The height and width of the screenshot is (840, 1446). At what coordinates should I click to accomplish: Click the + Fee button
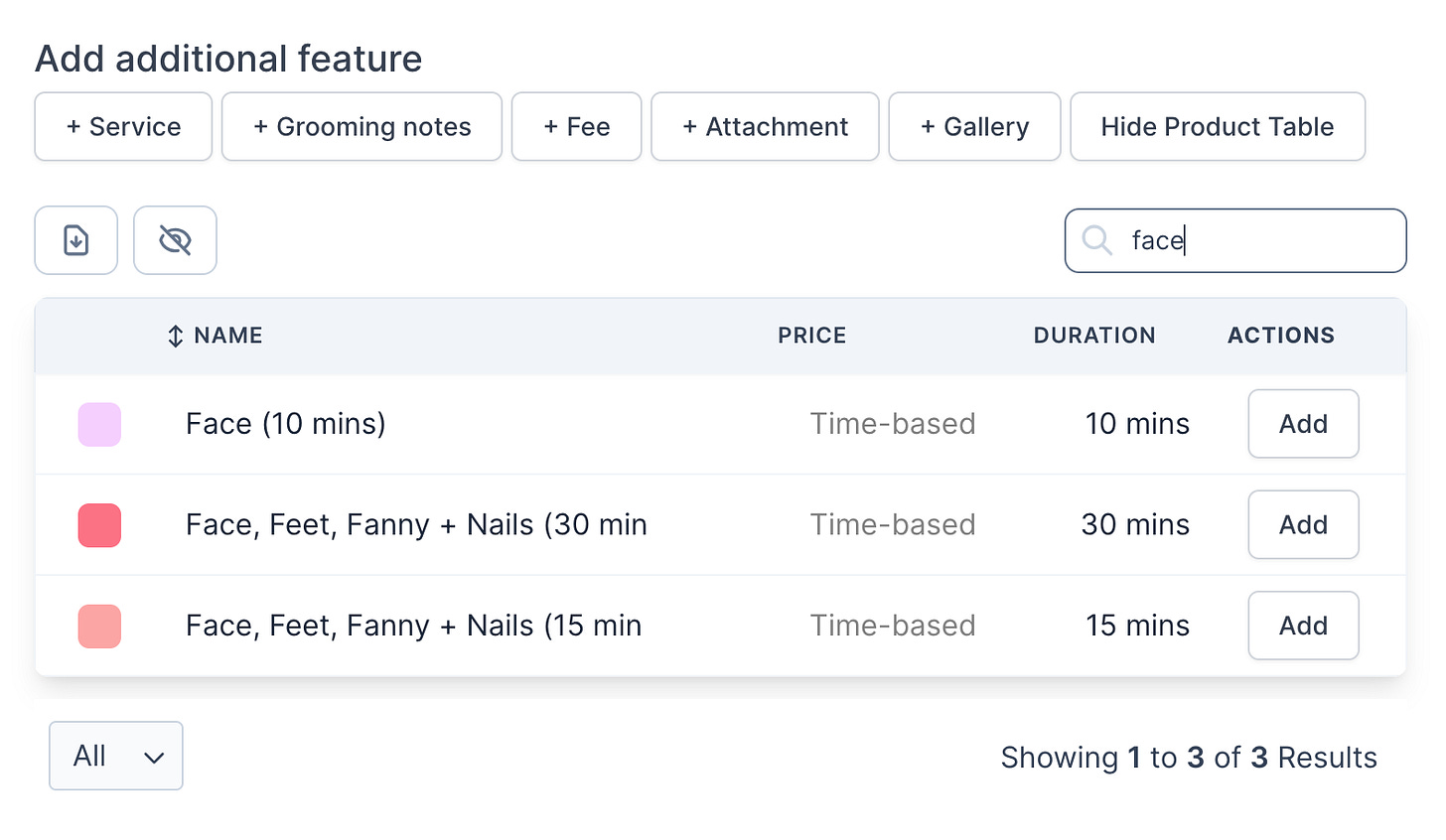(x=576, y=127)
